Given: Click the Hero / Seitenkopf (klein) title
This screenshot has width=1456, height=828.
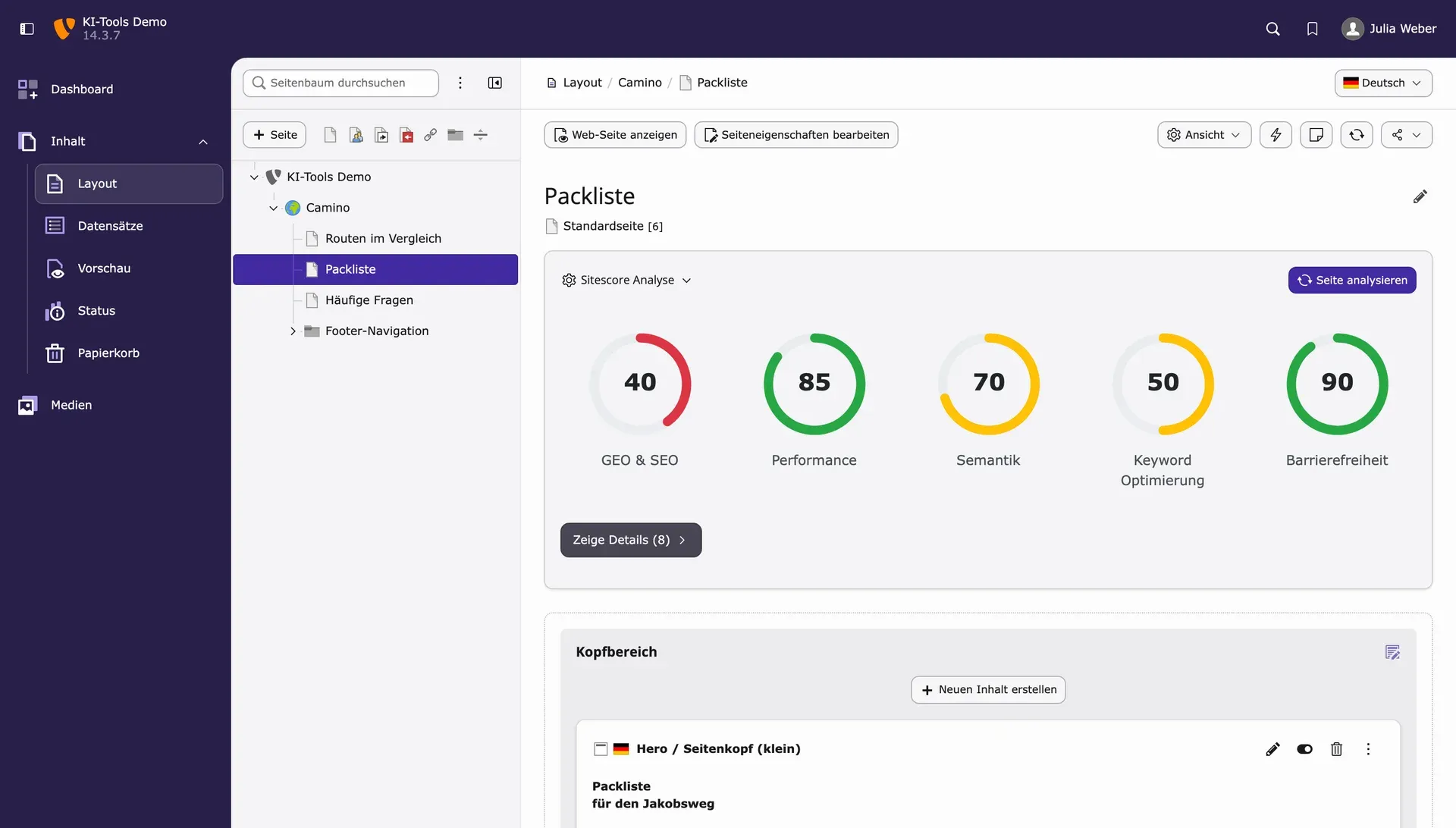Looking at the screenshot, I should [x=718, y=749].
